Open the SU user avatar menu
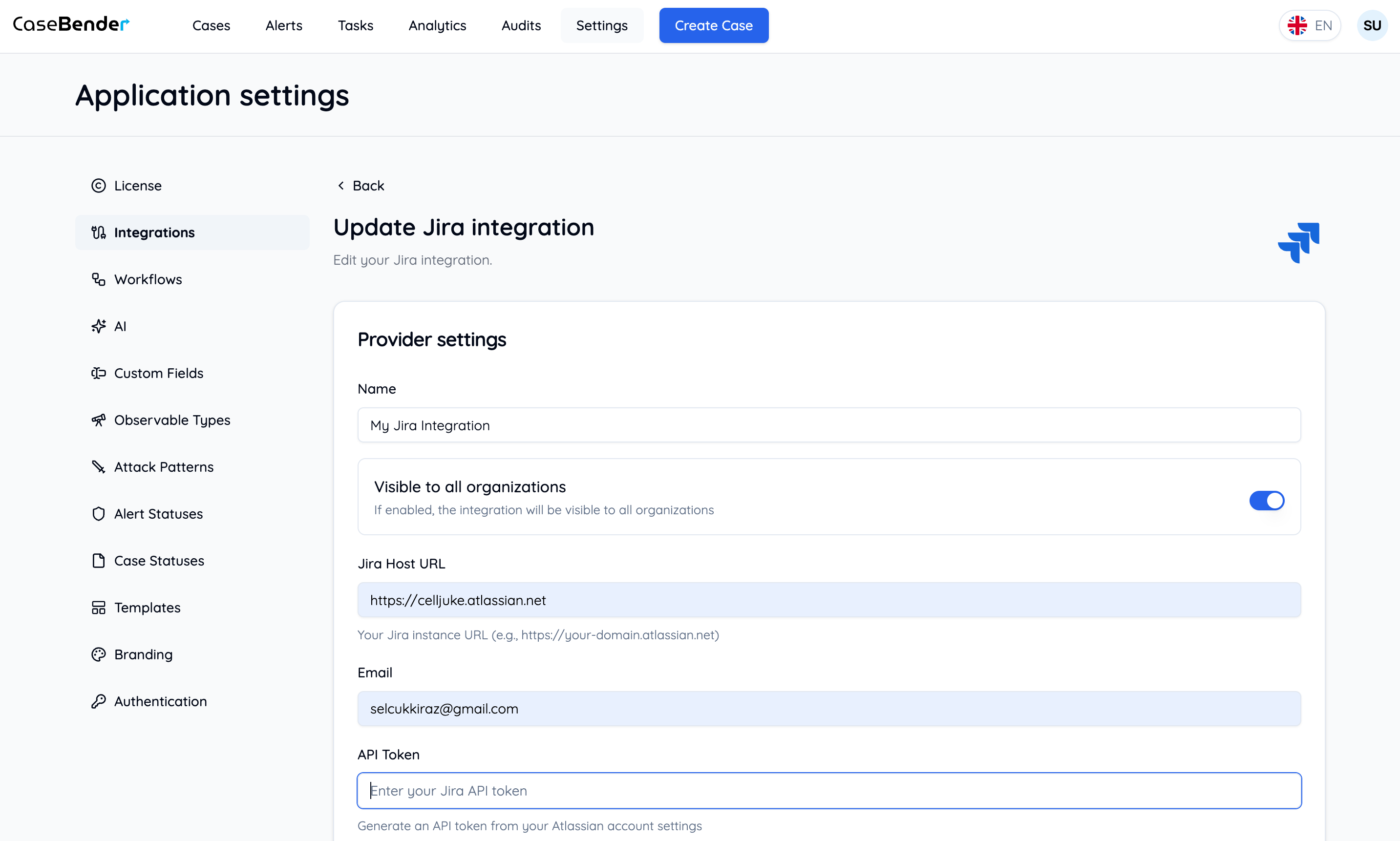The image size is (1400, 841). (1372, 25)
